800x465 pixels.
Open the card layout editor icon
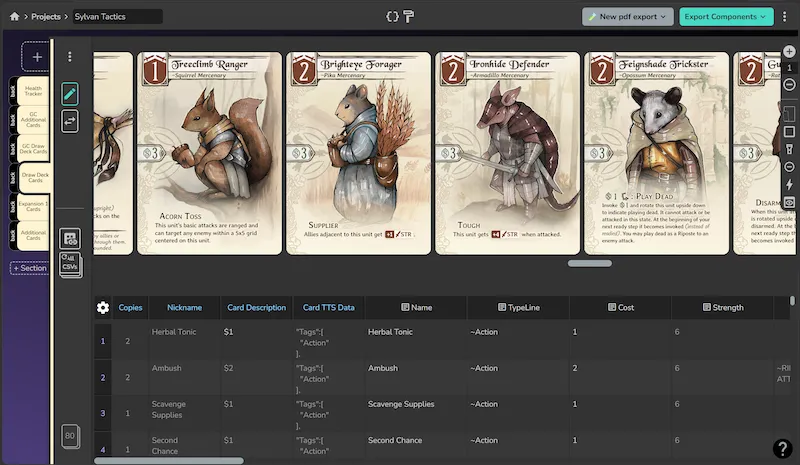coord(70,238)
